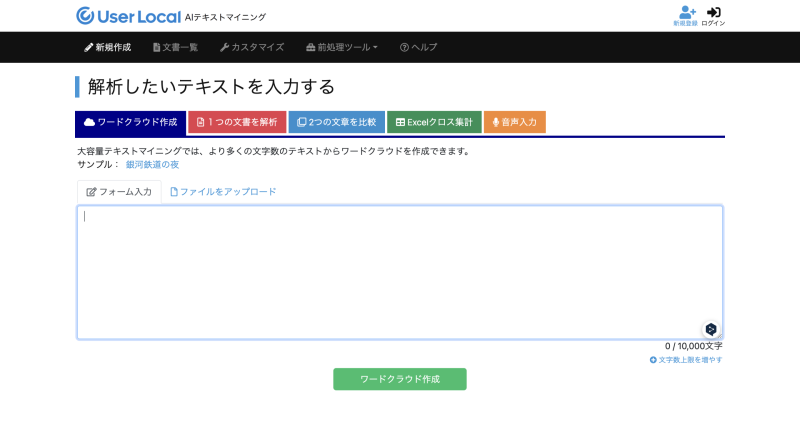Click the ログイン sign-in icon

pyautogui.click(x=713, y=14)
